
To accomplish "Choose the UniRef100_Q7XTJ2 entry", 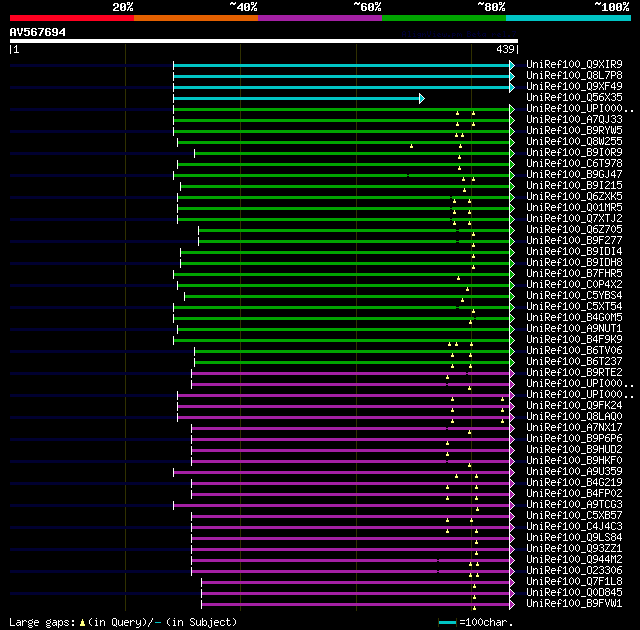I will pyautogui.click(x=574, y=218).
